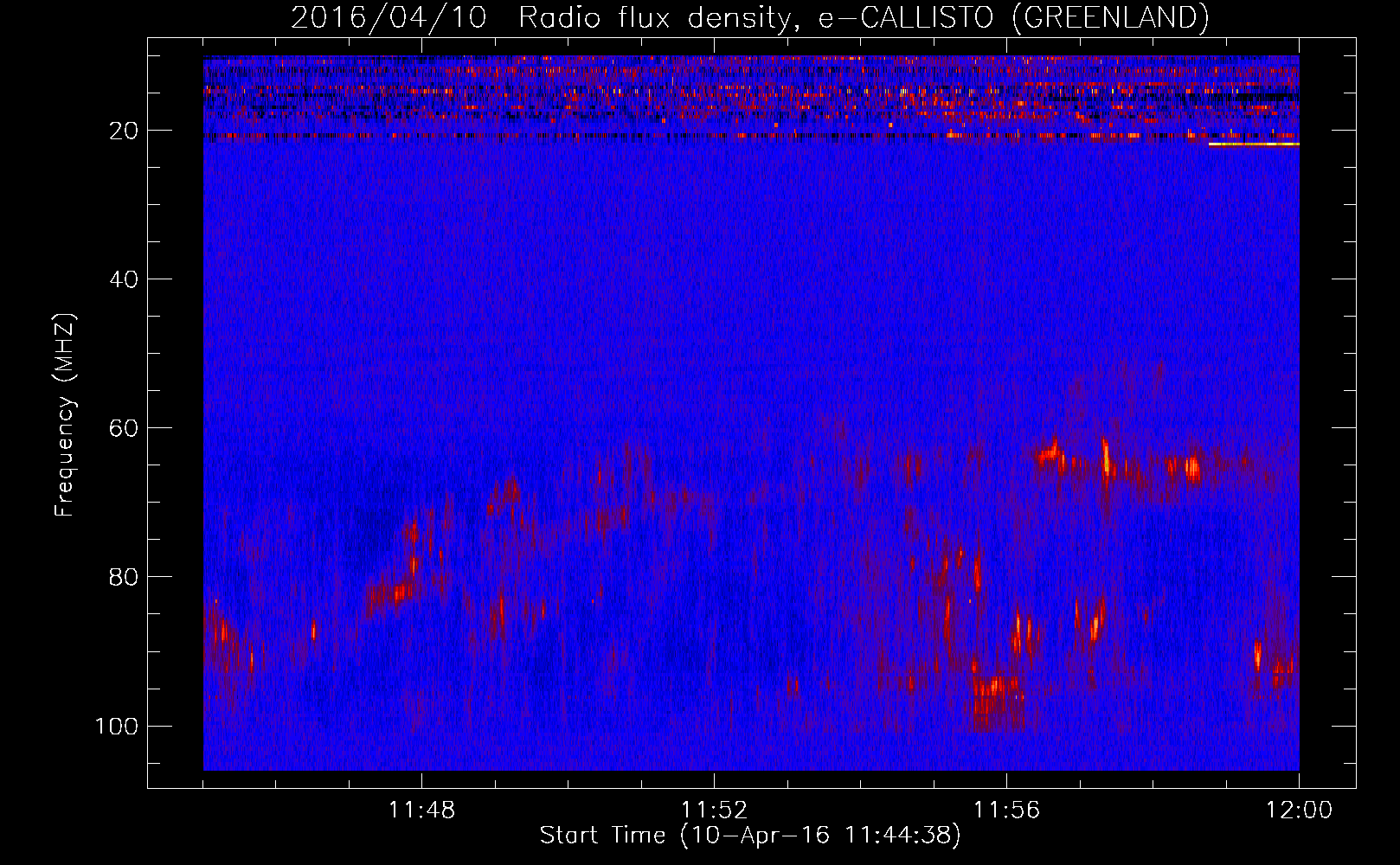Click the 100 frequency tick label
This screenshot has width=1400, height=865.
(117, 726)
